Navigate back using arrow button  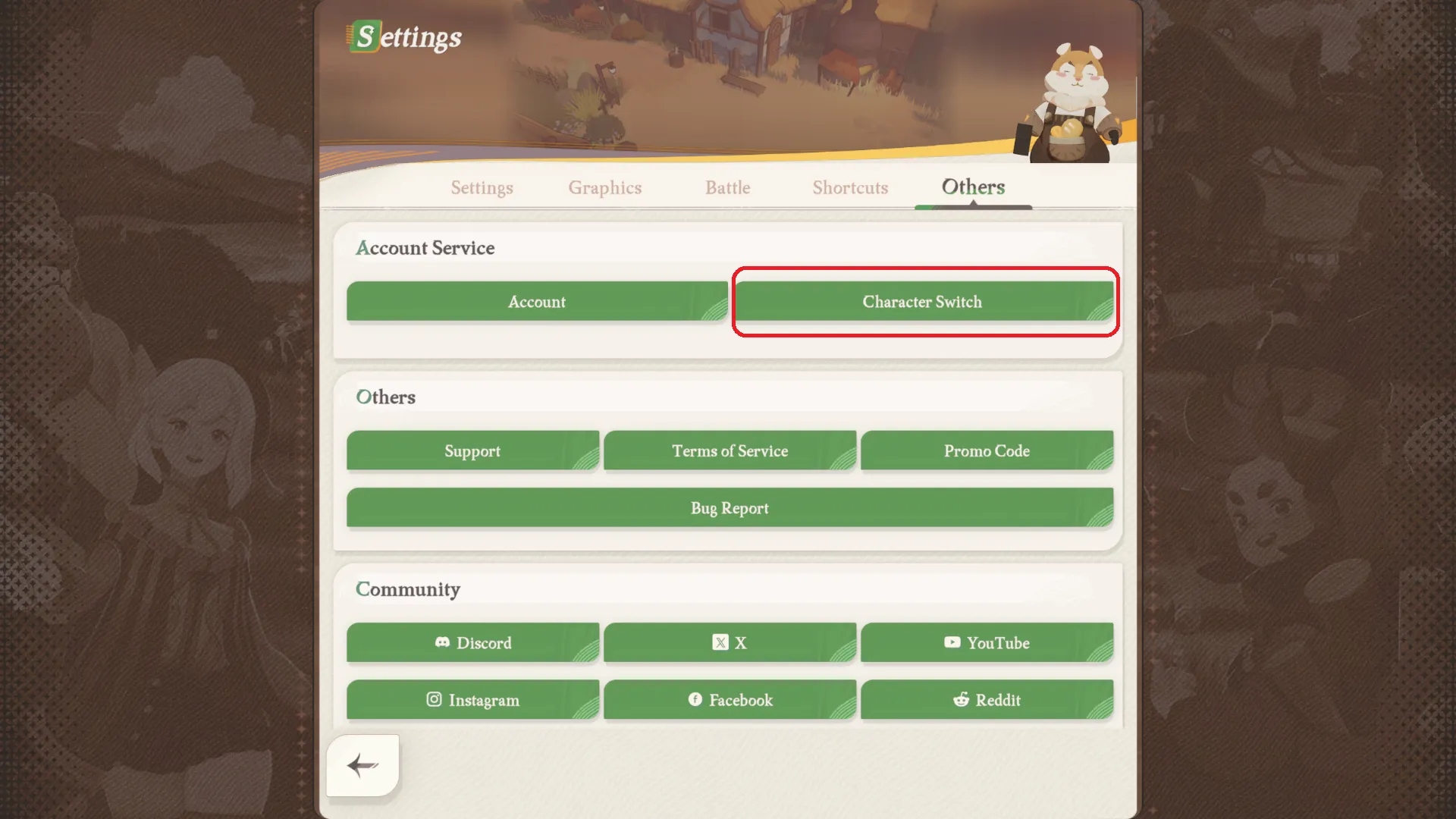(x=362, y=765)
